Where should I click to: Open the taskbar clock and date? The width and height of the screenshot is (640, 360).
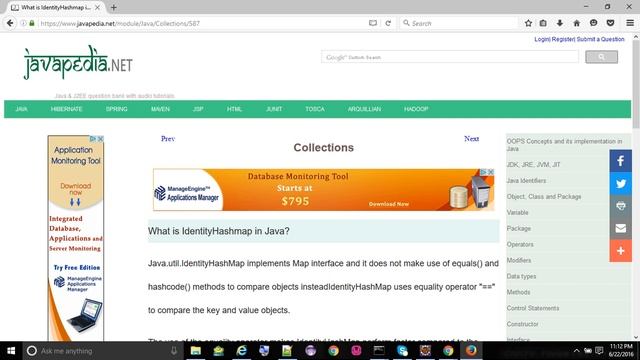click(x=621, y=350)
